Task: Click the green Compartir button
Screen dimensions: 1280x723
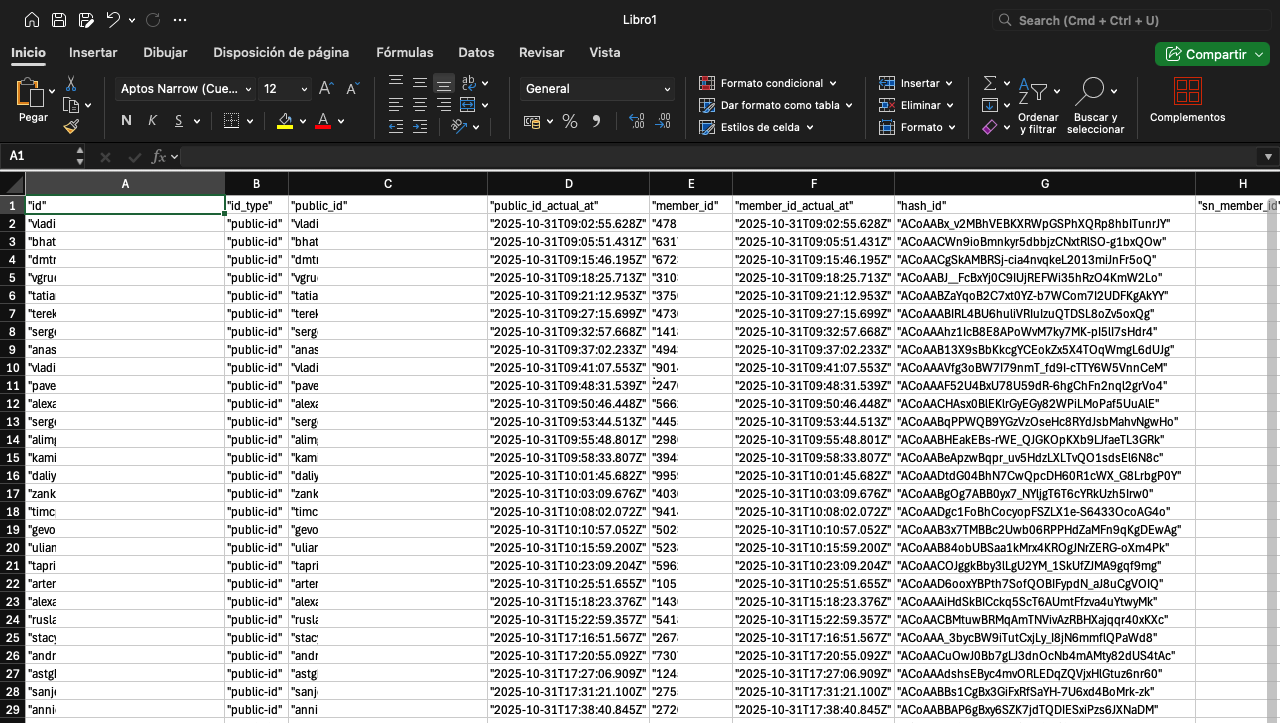Action: (1211, 54)
